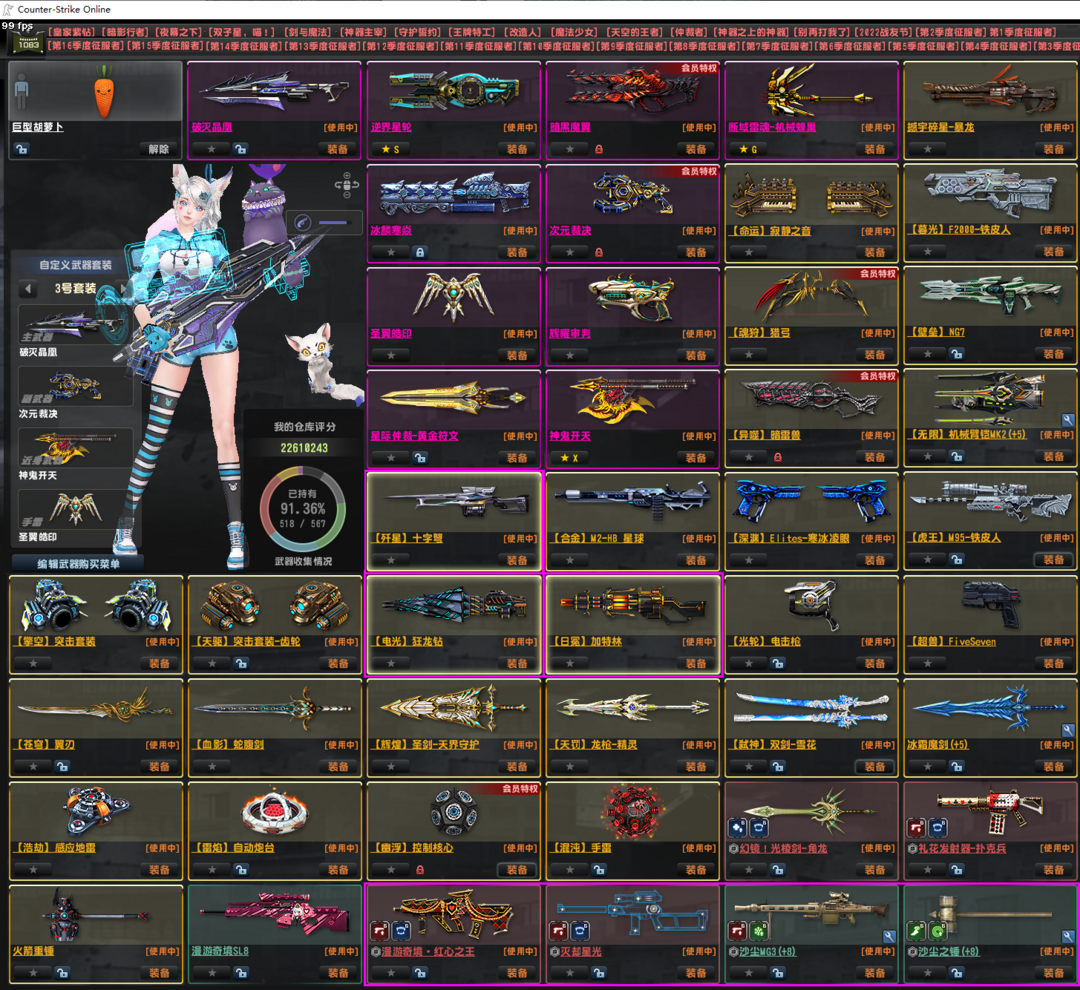
Task: Click the red gun badge on 灭却星光
Action: [559, 931]
